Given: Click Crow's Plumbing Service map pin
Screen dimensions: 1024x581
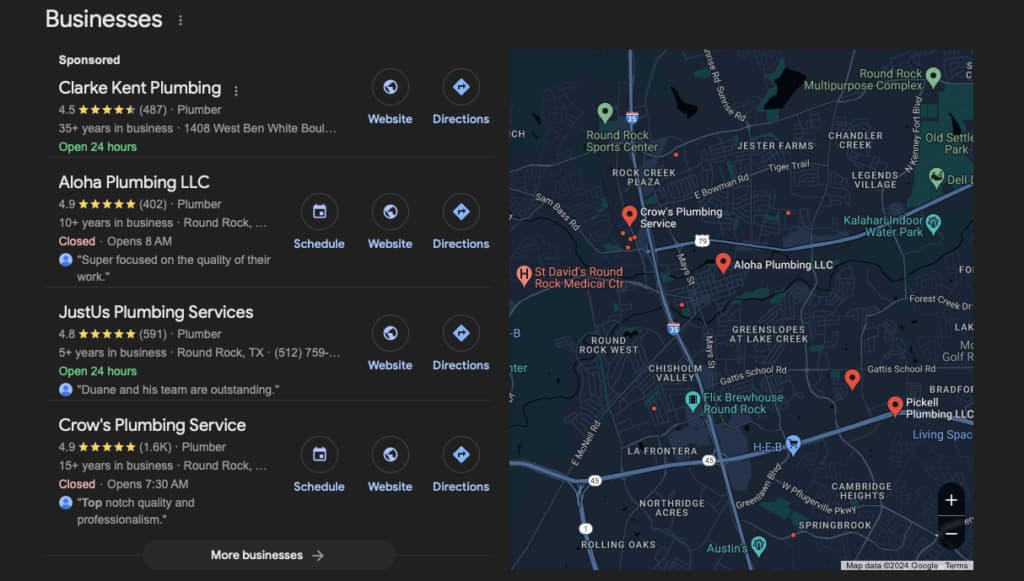Looking at the screenshot, I should 629,215.
